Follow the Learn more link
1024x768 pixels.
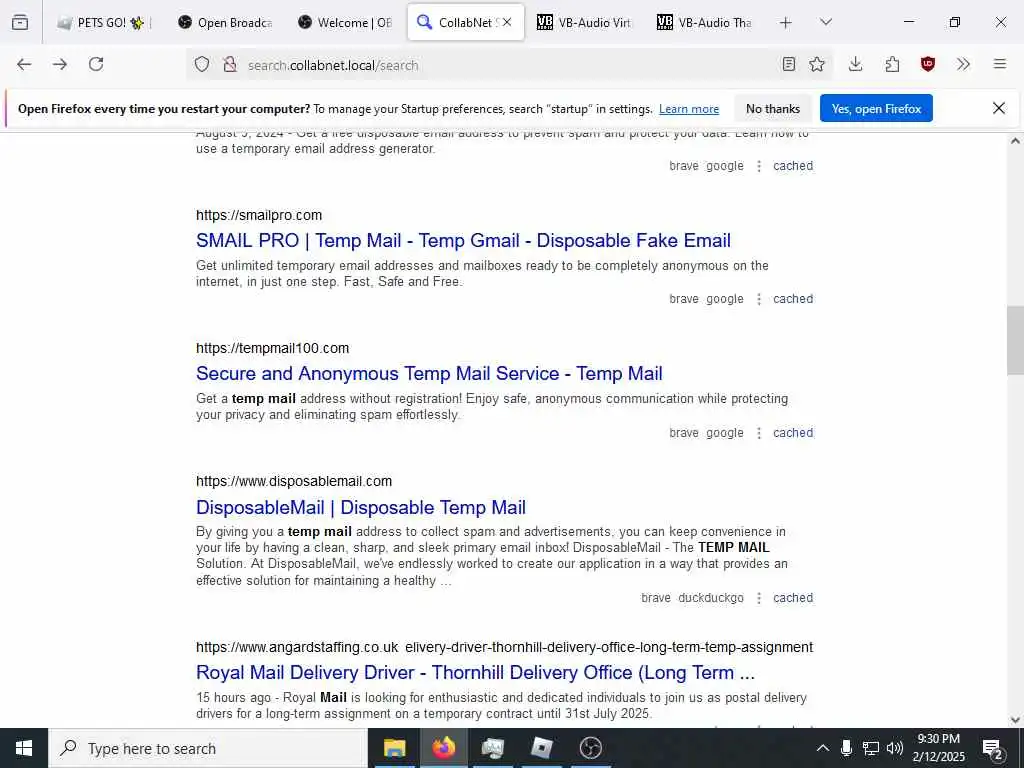689,109
